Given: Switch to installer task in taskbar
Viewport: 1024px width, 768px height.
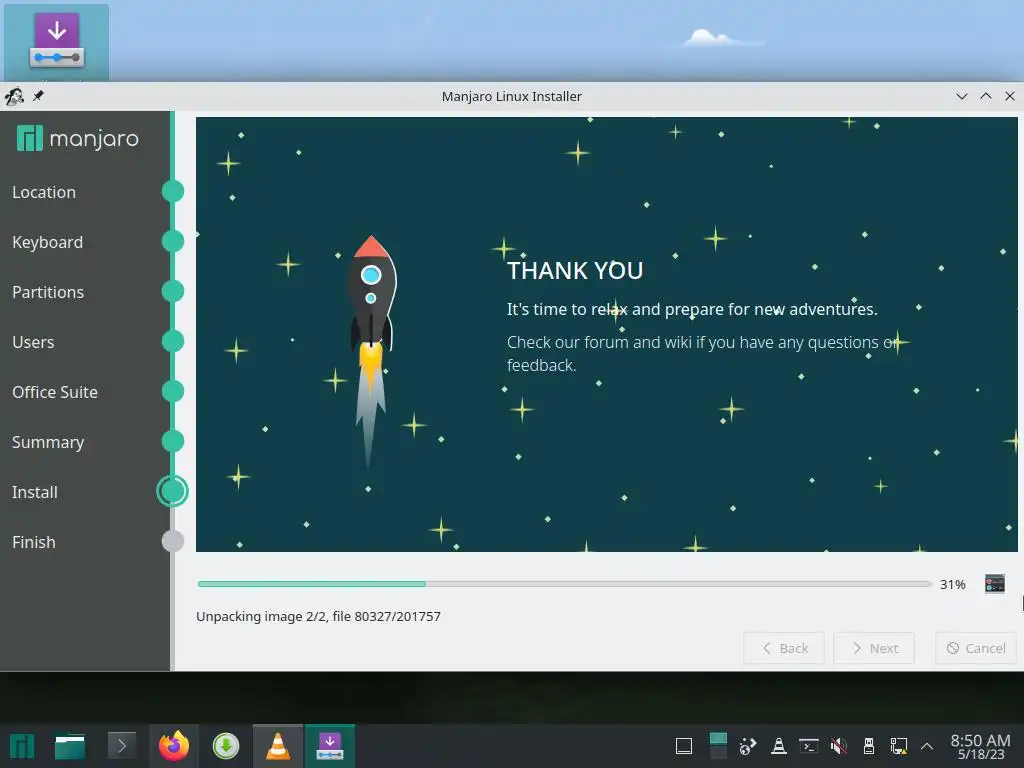Looking at the screenshot, I should pyautogui.click(x=330, y=746).
